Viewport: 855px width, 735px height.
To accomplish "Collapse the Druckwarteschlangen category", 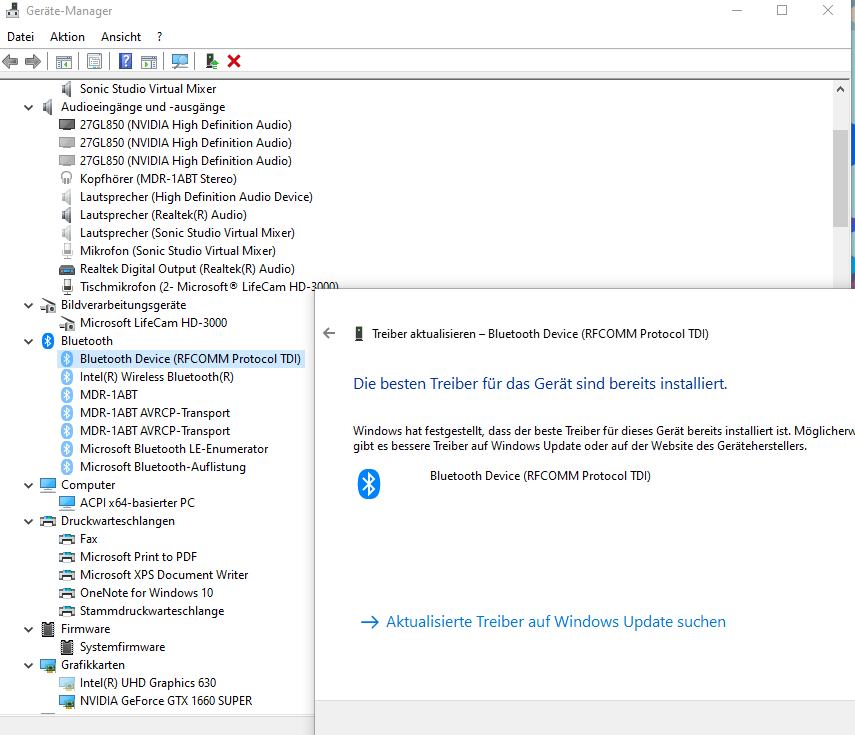I will (28, 521).
